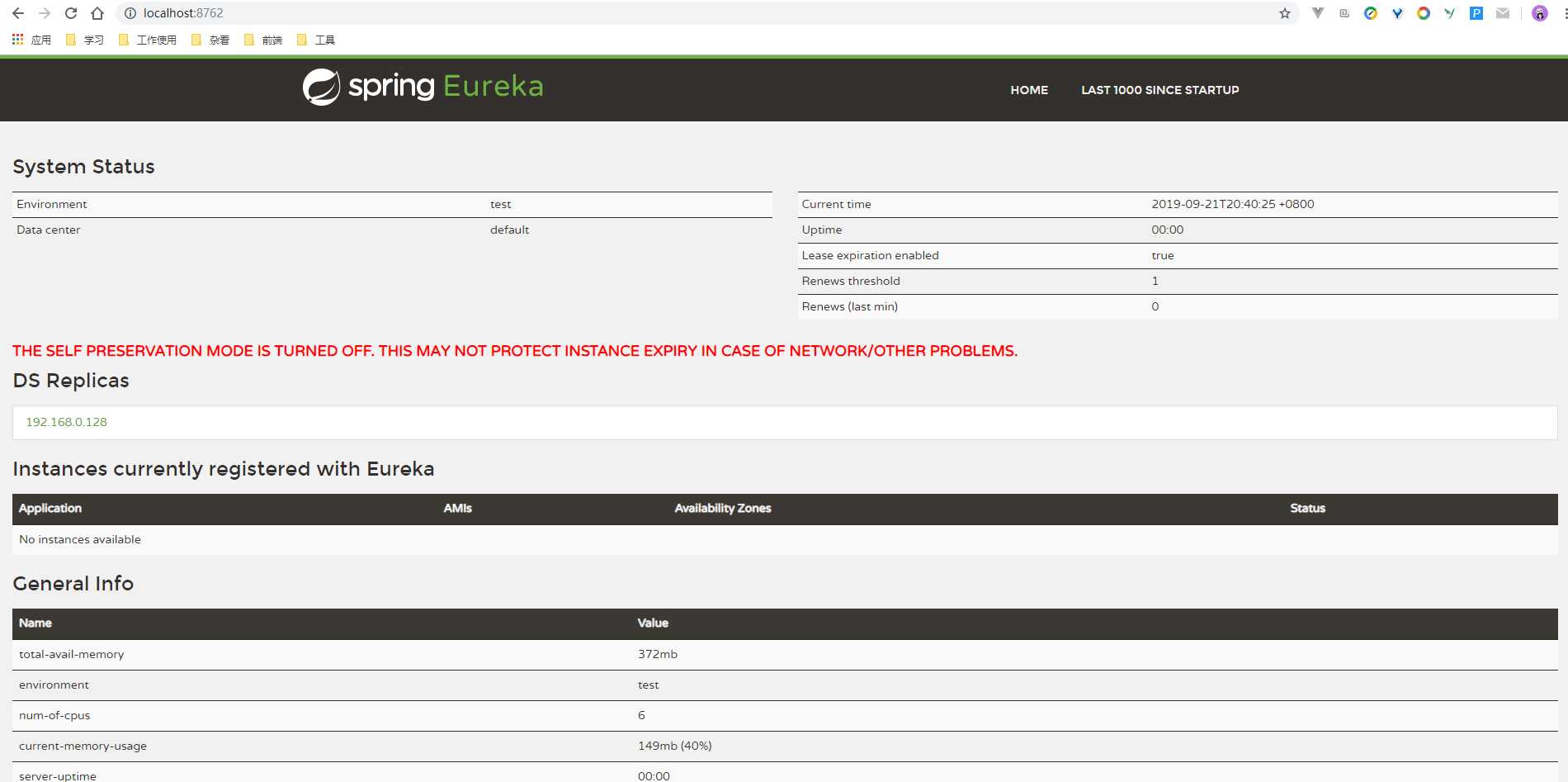Click the General Info Value column header

click(653, 623)
